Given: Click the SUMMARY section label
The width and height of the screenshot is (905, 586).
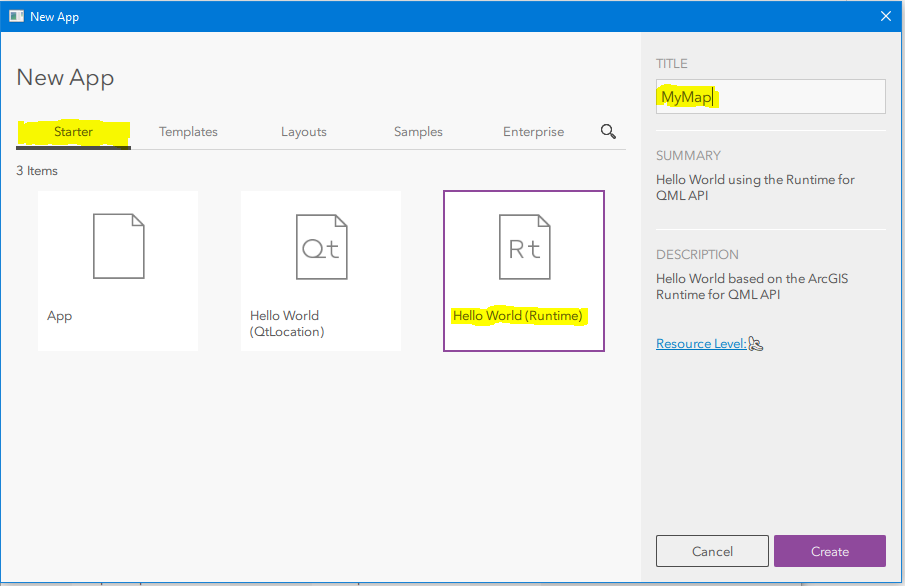Looking at the screenshot, I should pos(688,156).
